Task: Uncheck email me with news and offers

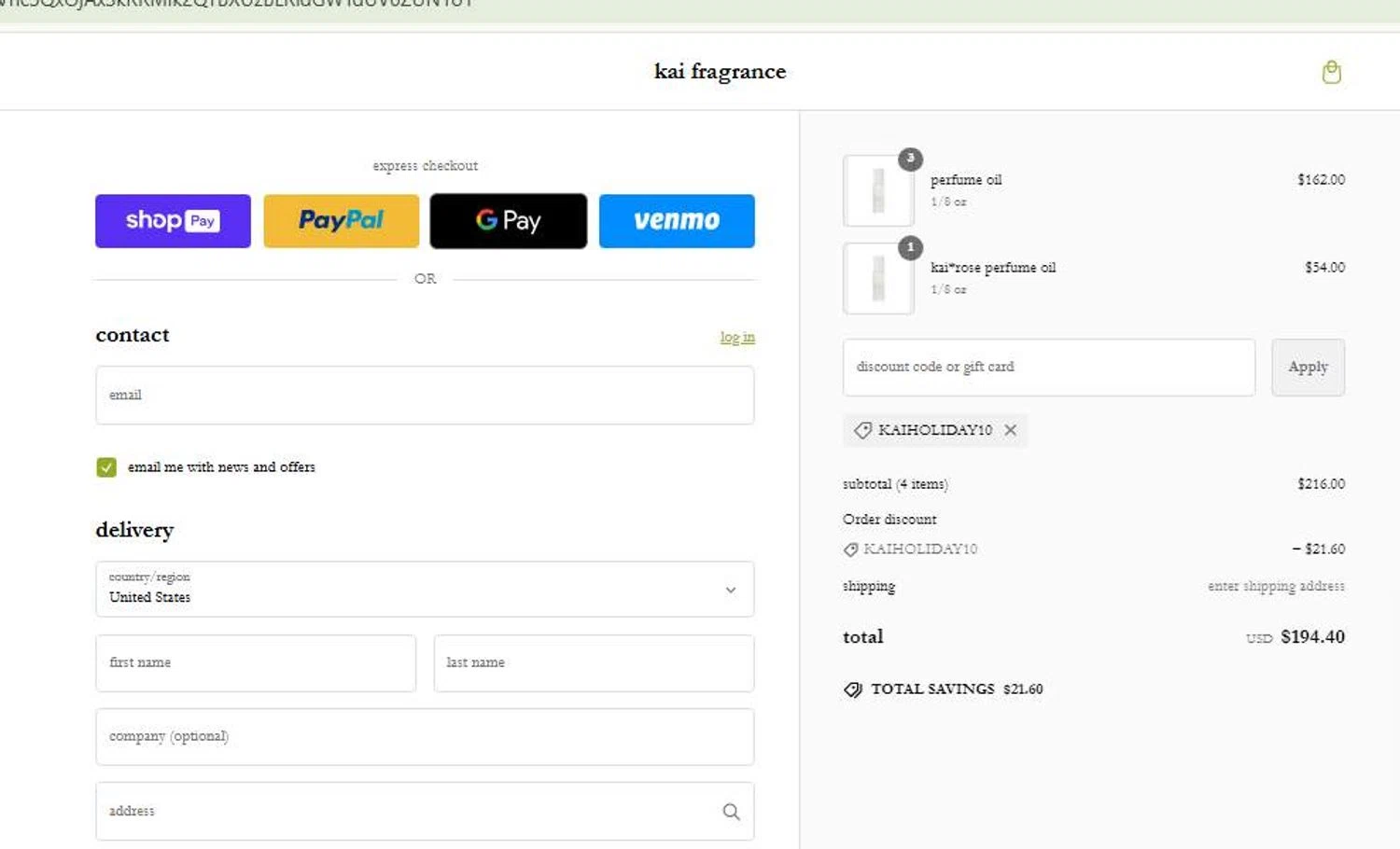Action: (106, 467)
